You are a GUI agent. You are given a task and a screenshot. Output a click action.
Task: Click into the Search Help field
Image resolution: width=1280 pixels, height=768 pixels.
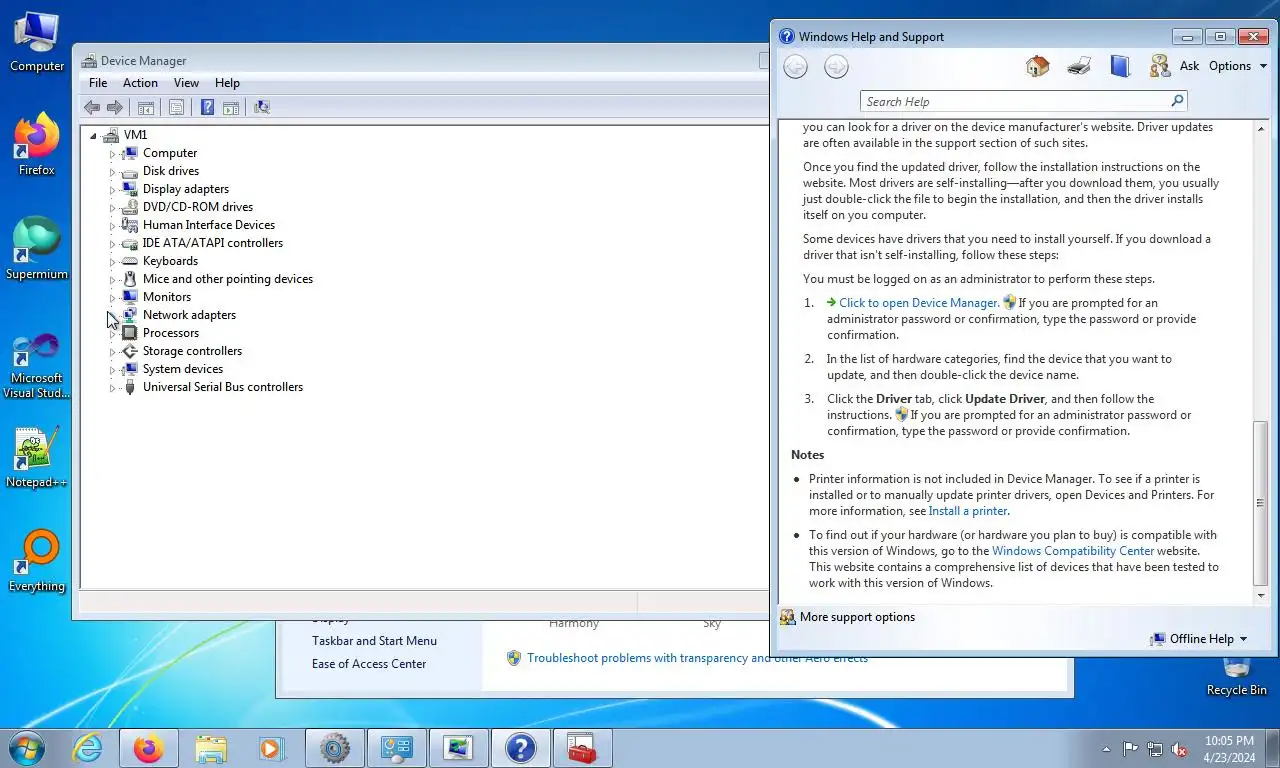coord(1014,101)
